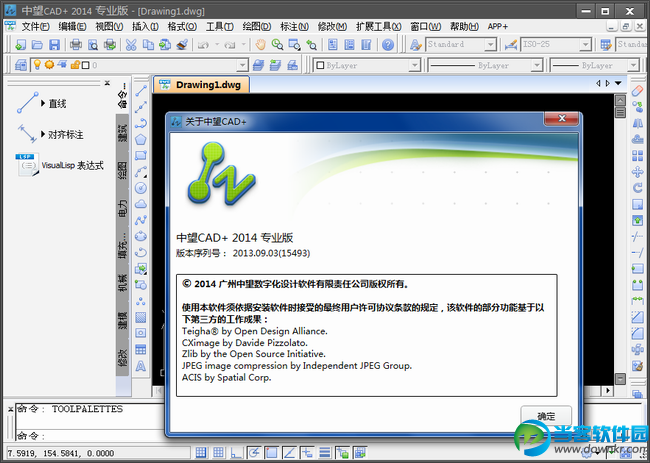Click the command line input field

[x=90, y=436]
